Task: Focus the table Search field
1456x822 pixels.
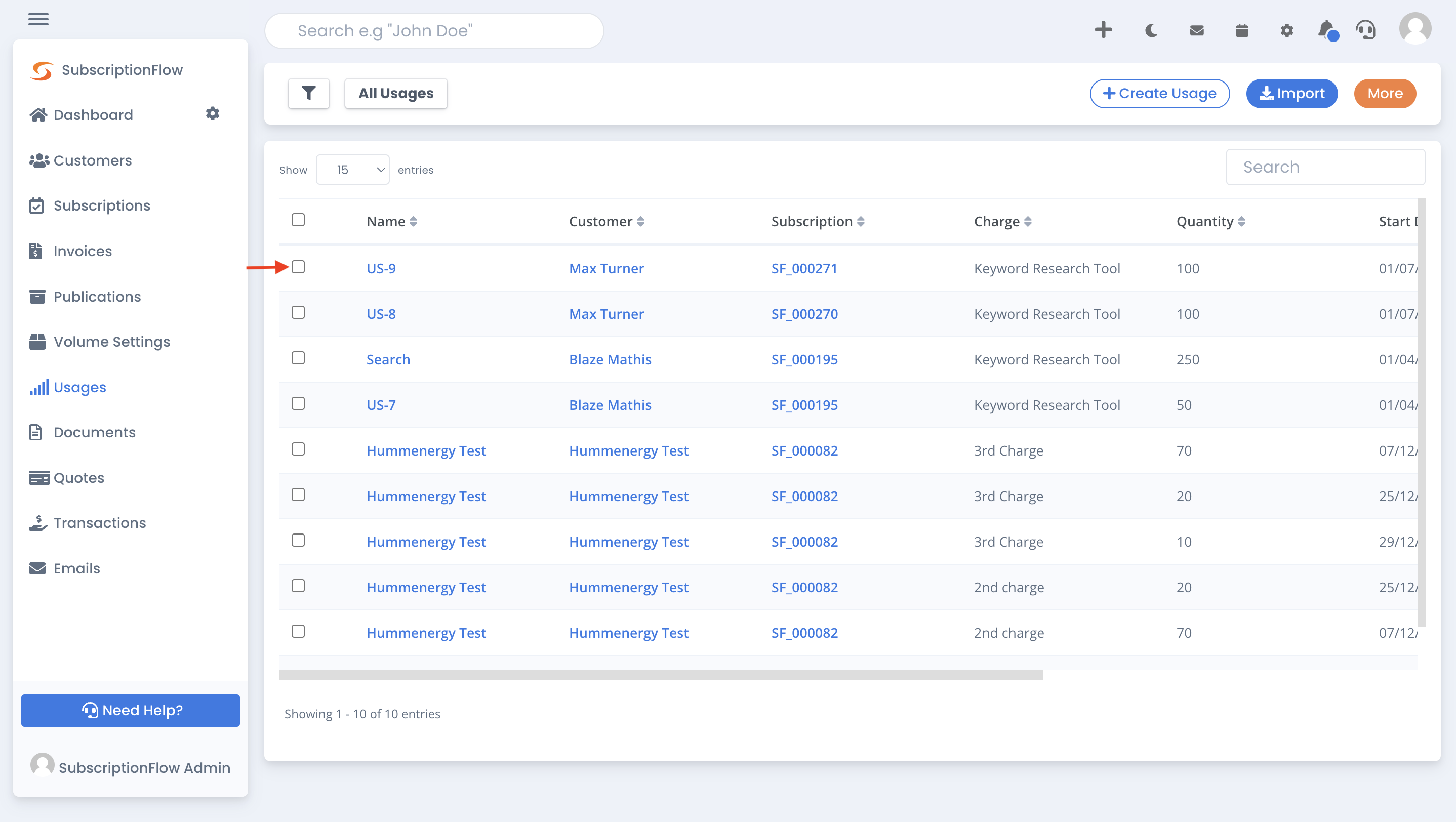Action: click(x=1325, y=167)
